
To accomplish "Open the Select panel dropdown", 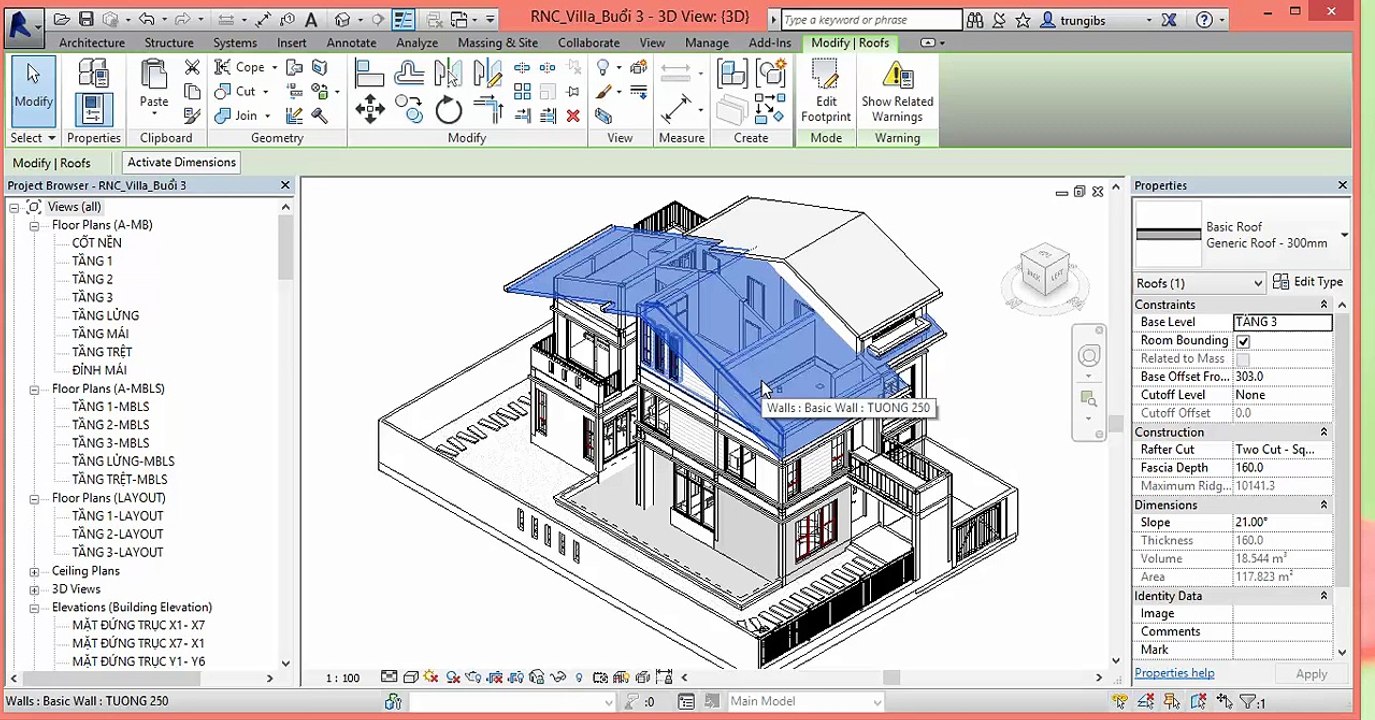I will point(32,138).
